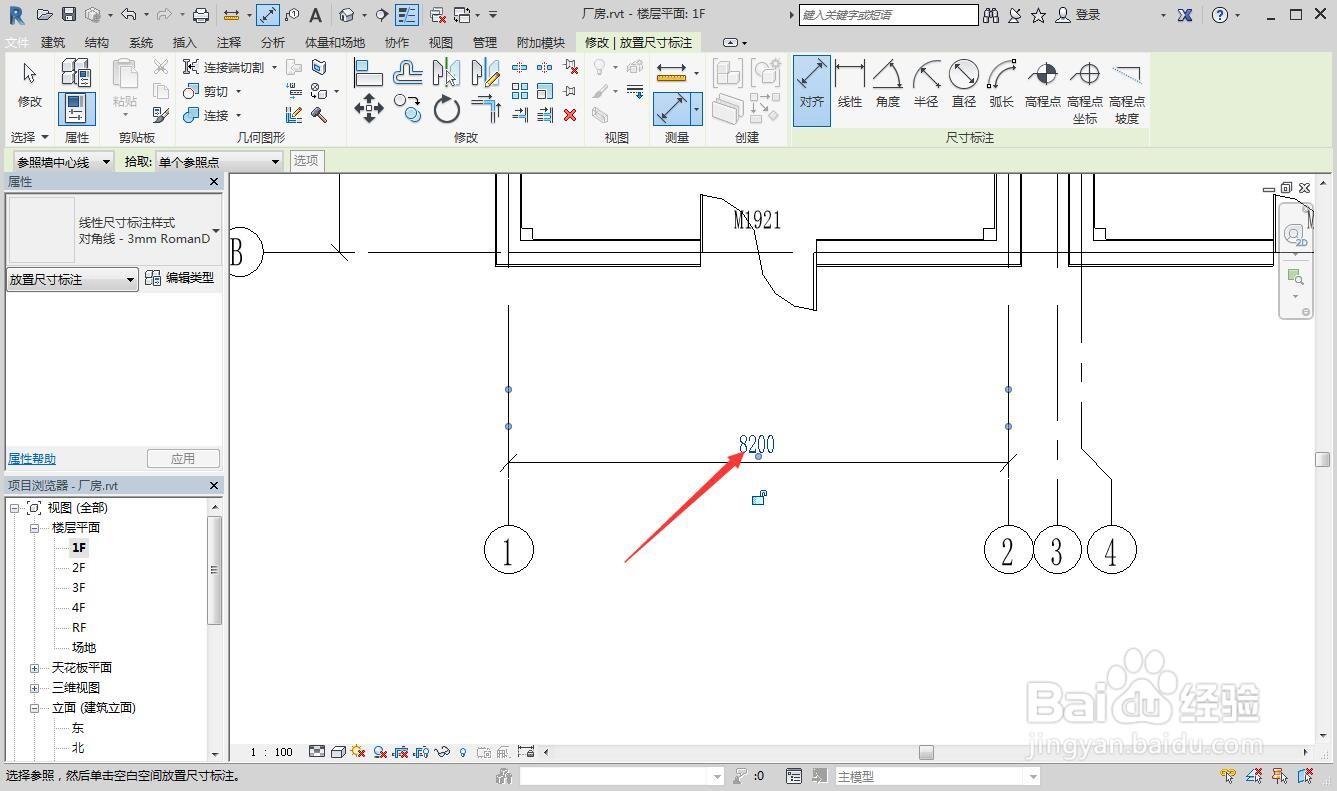Select the Aligned (对齐) dimension tool

812,90
